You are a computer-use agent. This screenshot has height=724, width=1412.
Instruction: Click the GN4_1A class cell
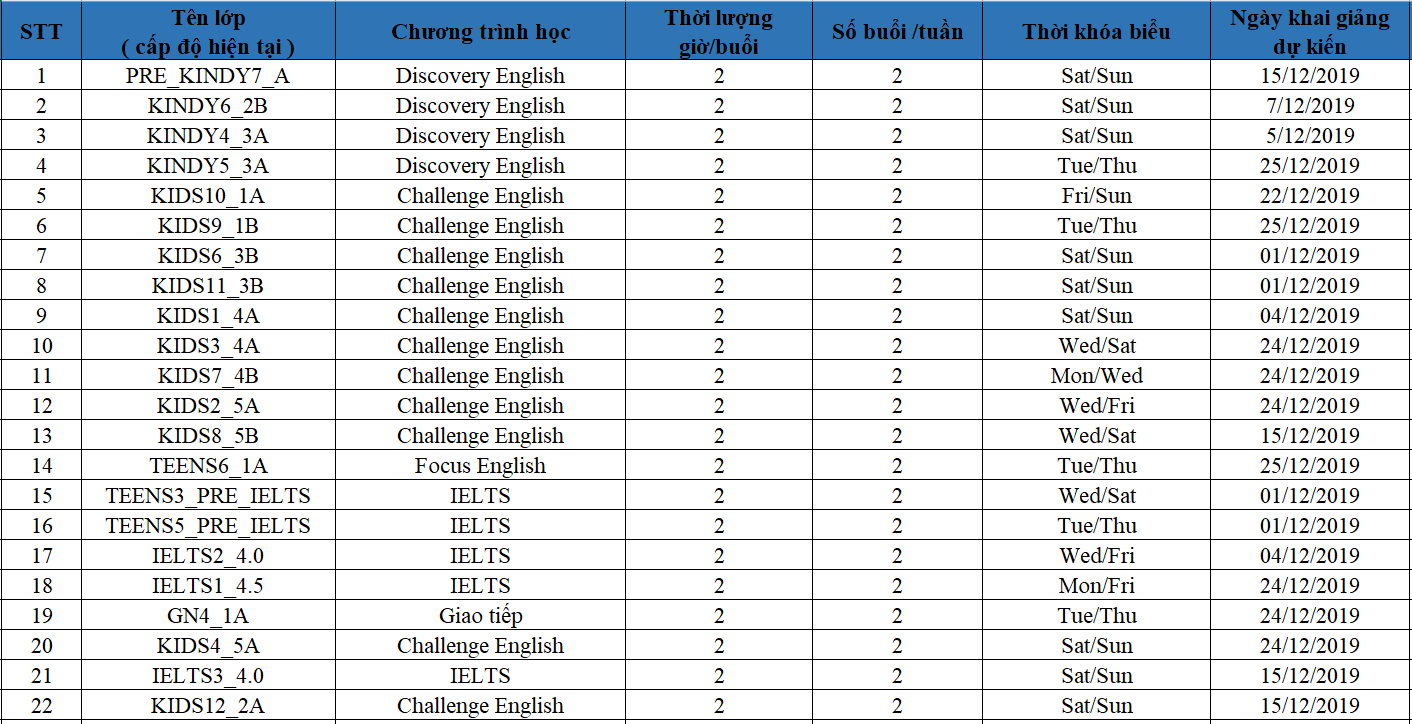[208, 616]
